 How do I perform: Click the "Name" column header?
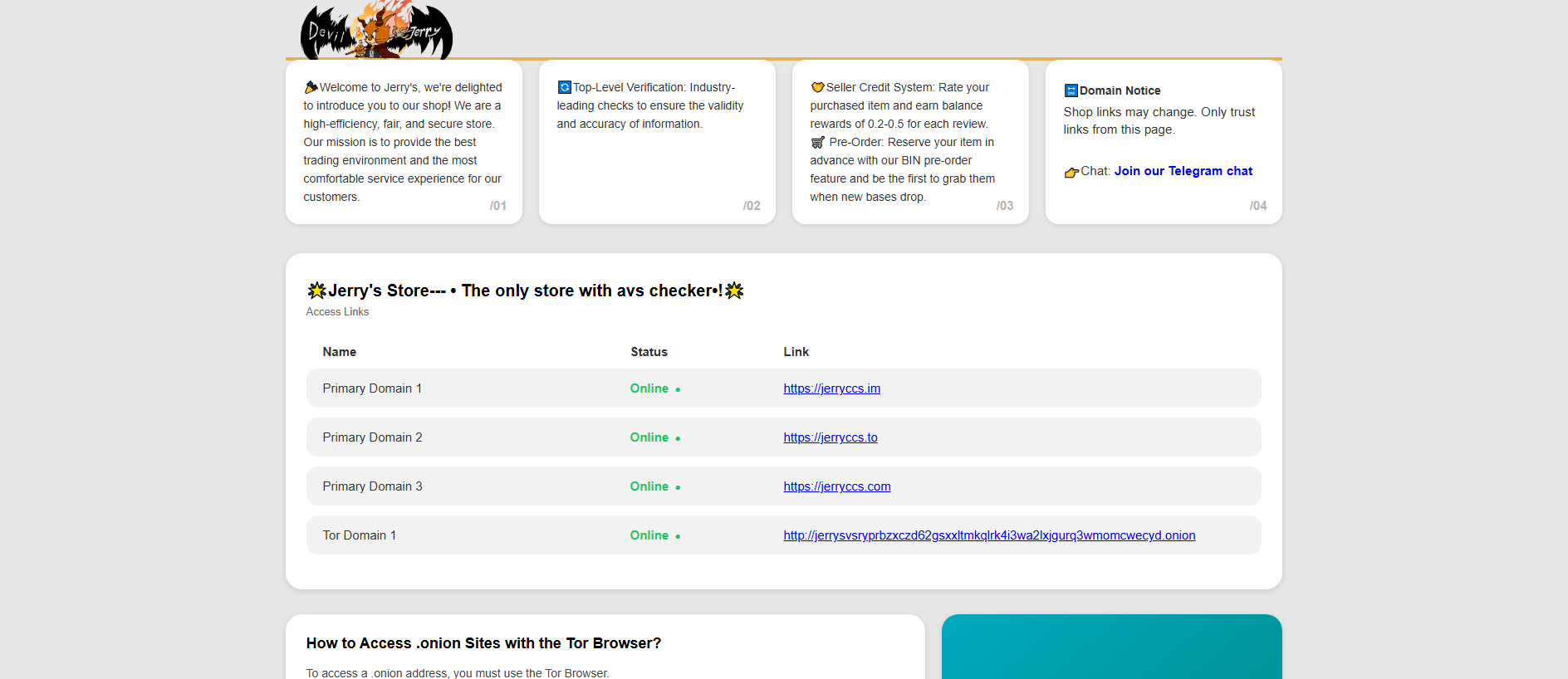coord(340,352)
